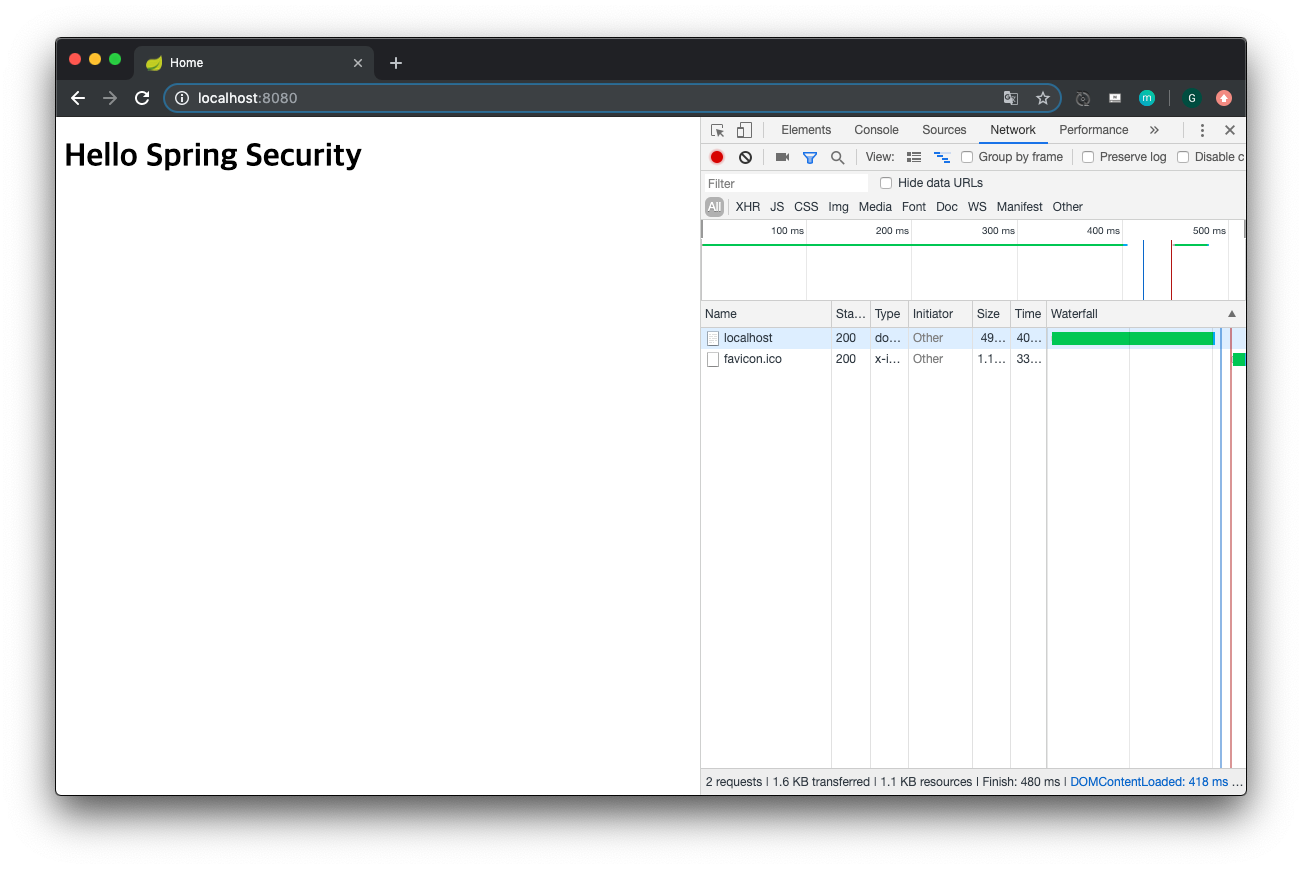Select the favicon.ico request
This screenshot has width=1302, height=869.
coord(973,359)
